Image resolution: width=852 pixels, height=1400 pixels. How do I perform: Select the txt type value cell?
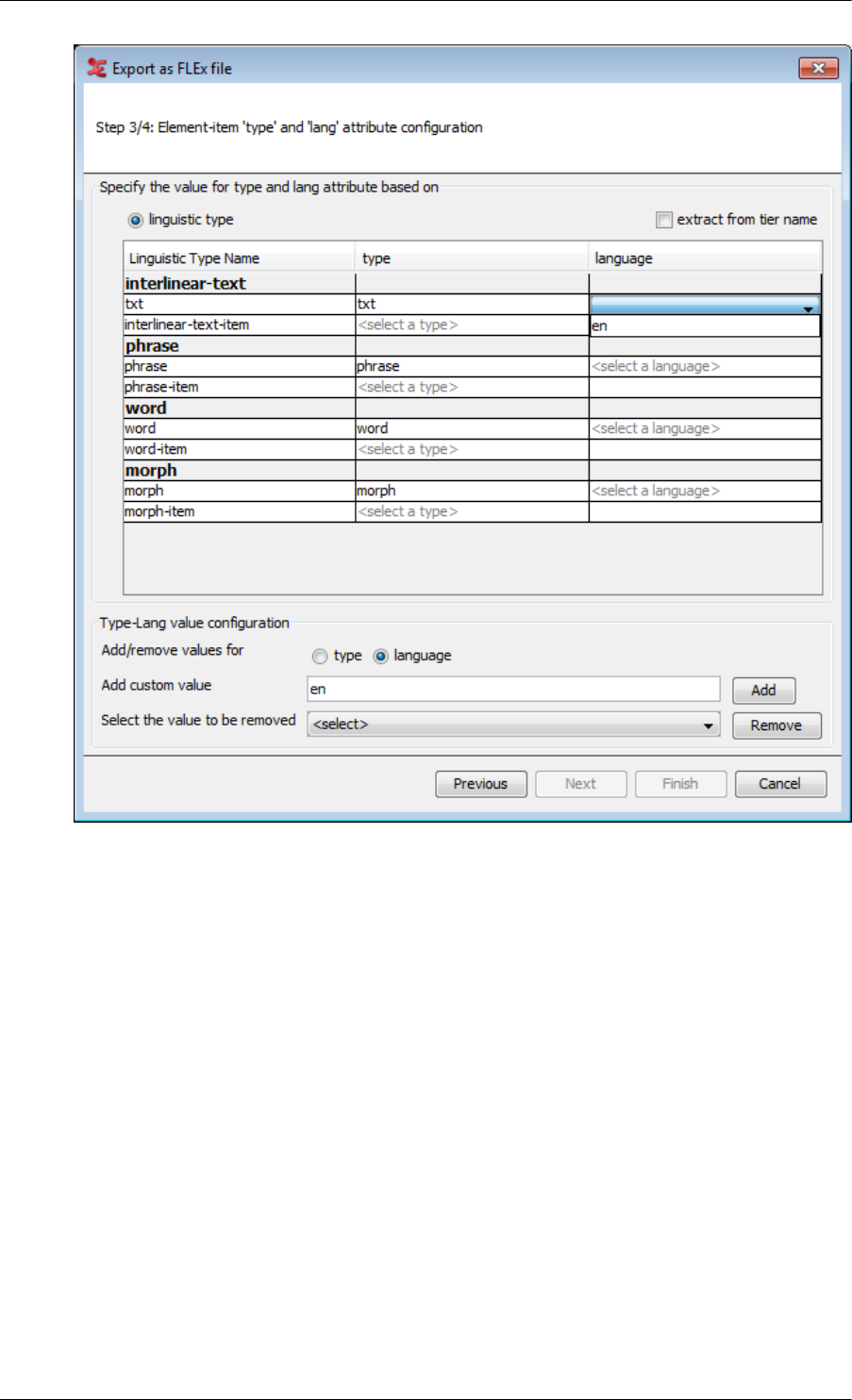472,304
